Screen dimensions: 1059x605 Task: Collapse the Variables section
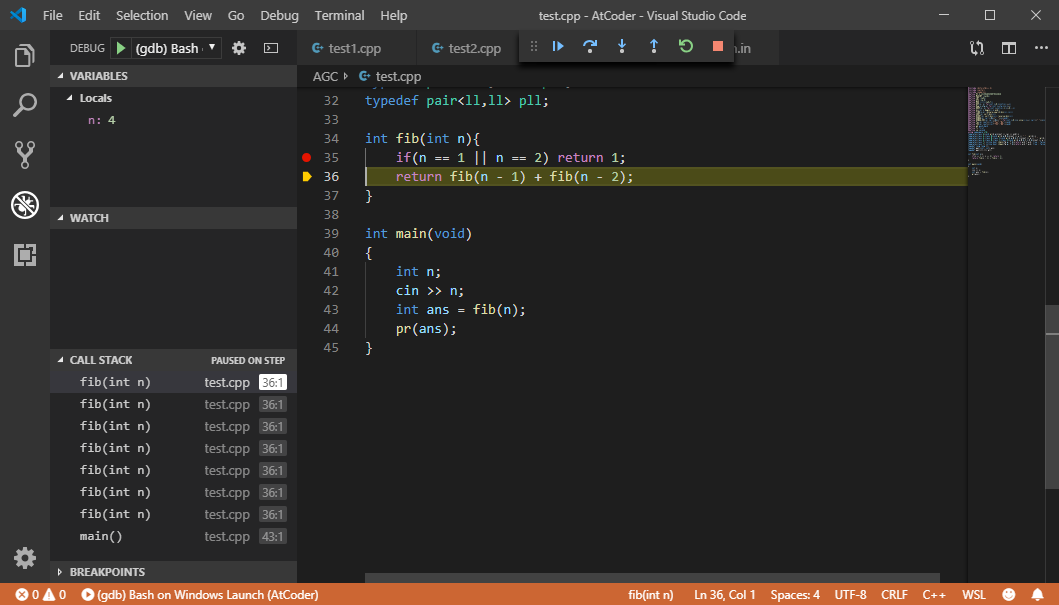[98, 76]
